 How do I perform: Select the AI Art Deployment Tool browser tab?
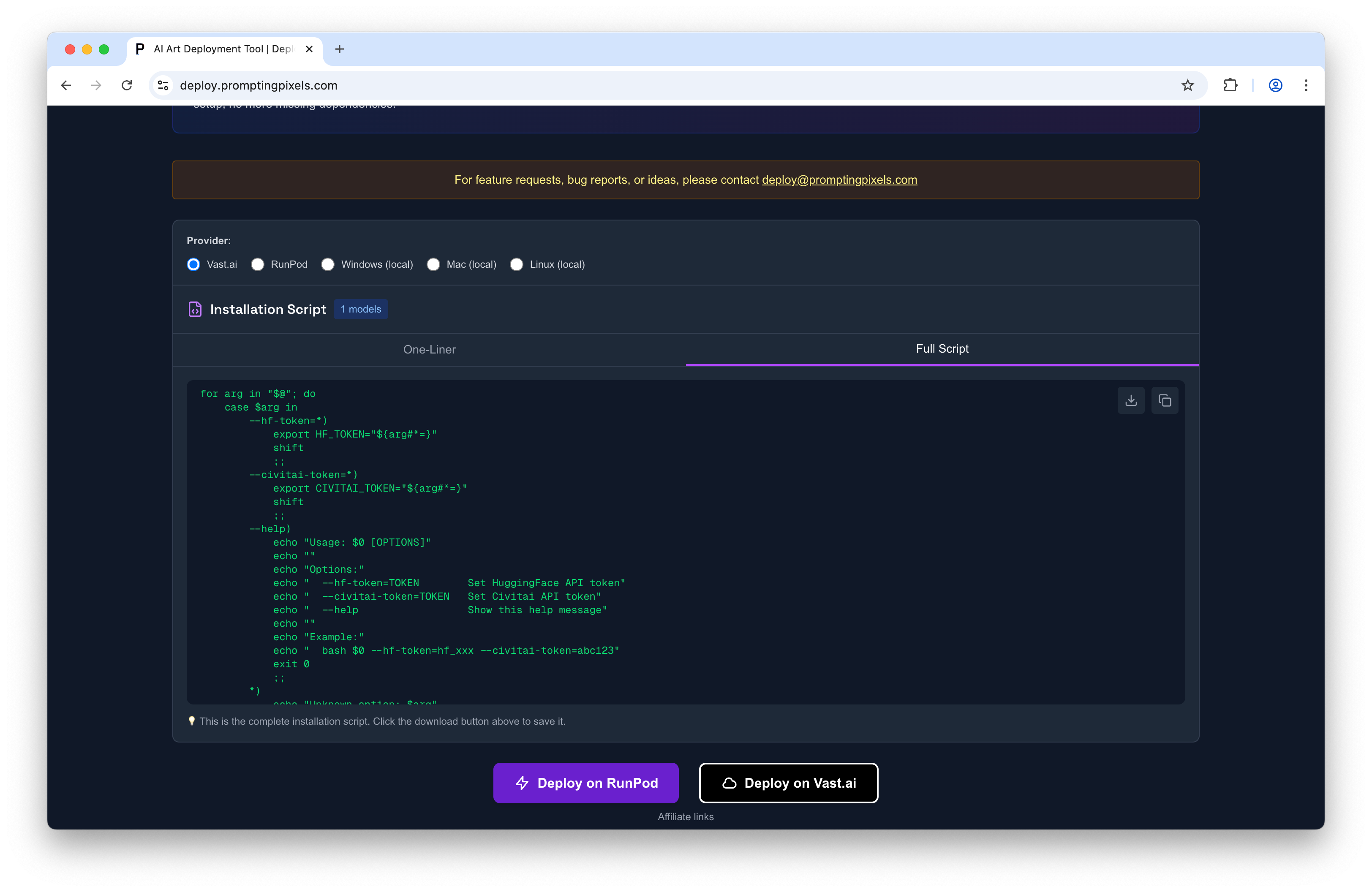225,49
